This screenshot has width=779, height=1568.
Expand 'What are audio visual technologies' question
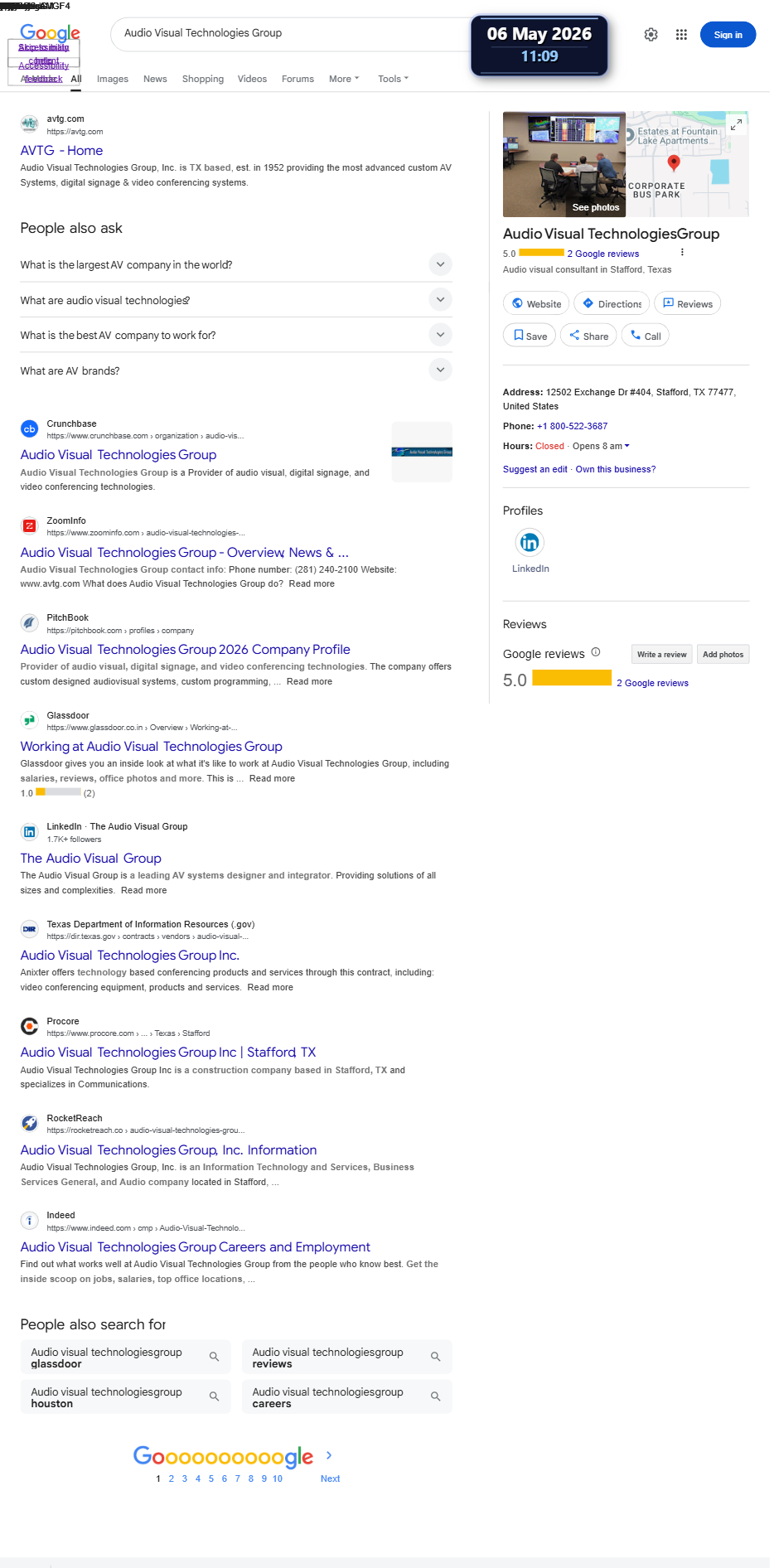coord(441,299)
